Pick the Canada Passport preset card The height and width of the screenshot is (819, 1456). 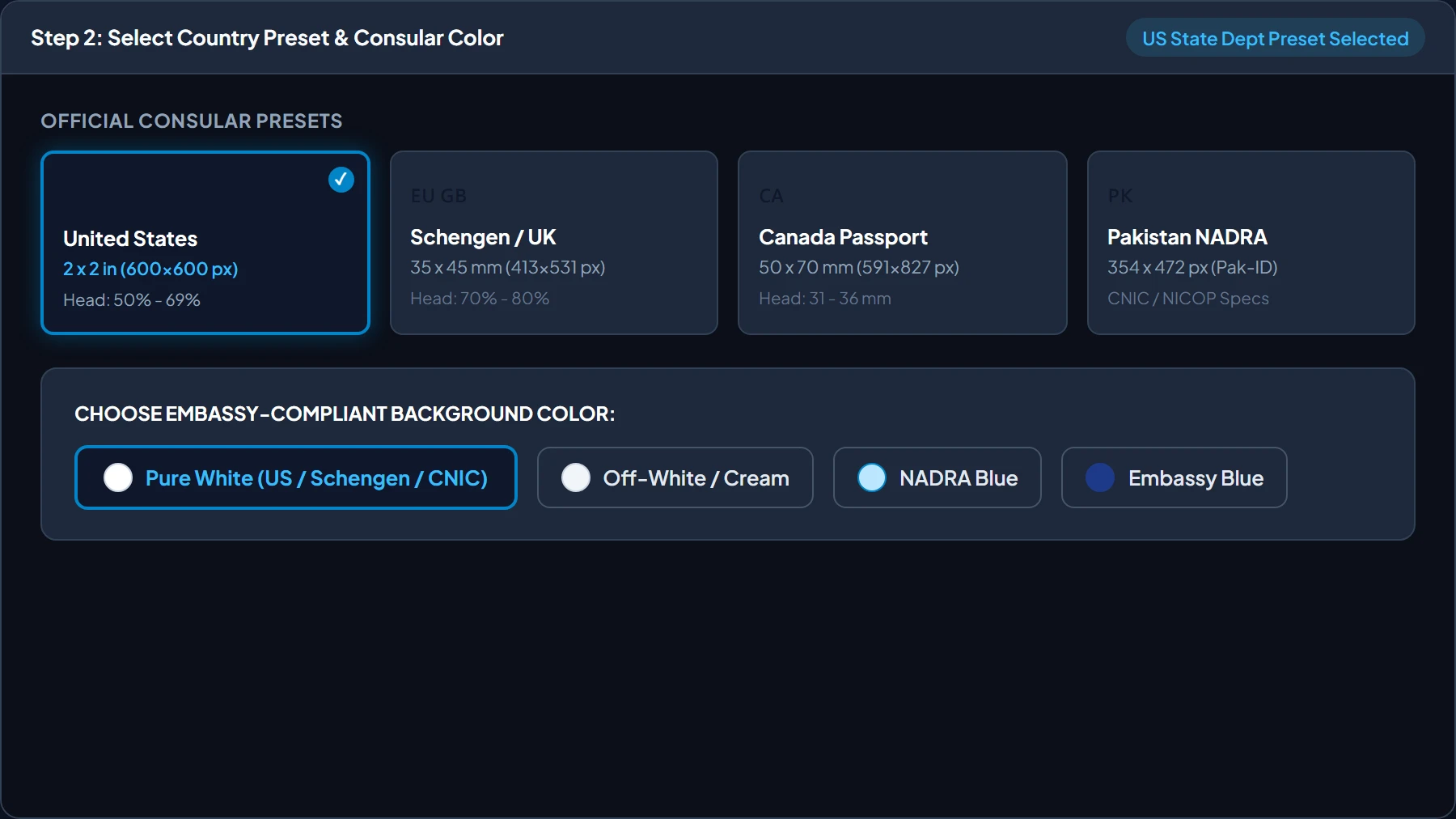point(903,243)
